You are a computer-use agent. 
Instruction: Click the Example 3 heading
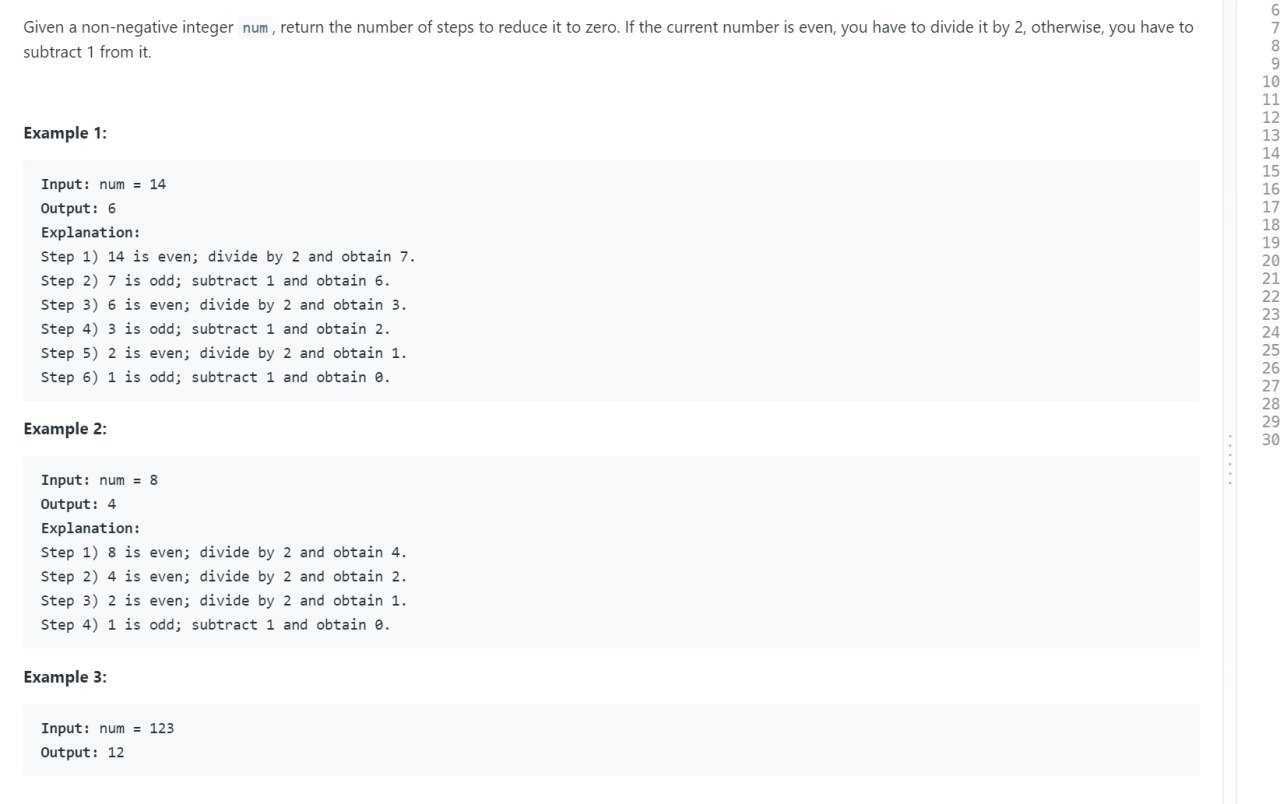tap(65, 677)
